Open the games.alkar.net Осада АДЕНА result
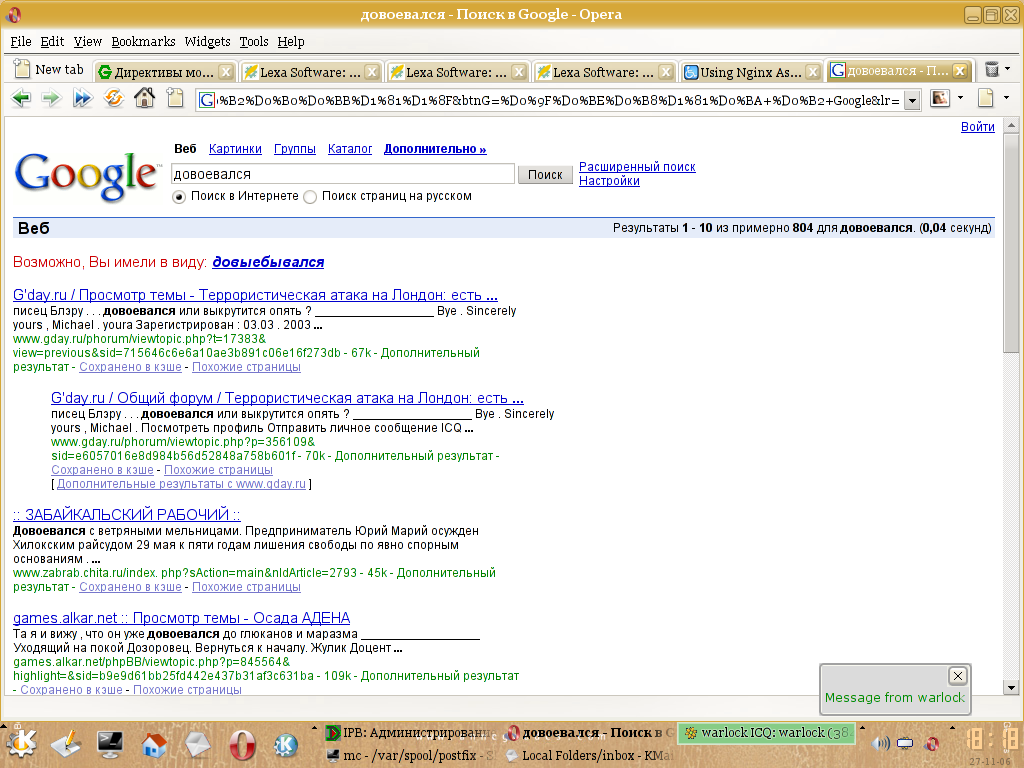 (x=182, y=618)
